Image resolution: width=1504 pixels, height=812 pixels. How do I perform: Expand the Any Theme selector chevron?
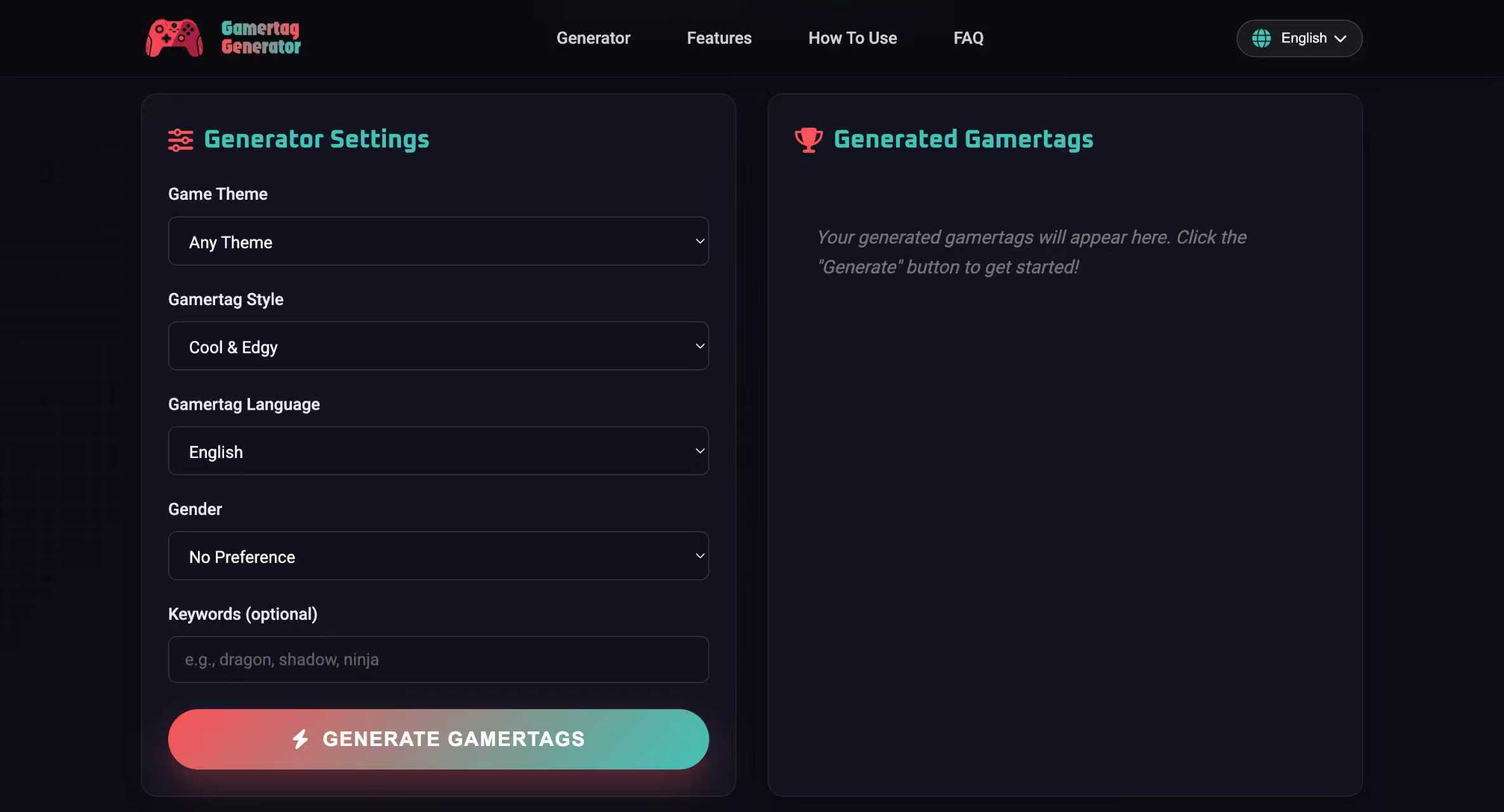[699, 242]
